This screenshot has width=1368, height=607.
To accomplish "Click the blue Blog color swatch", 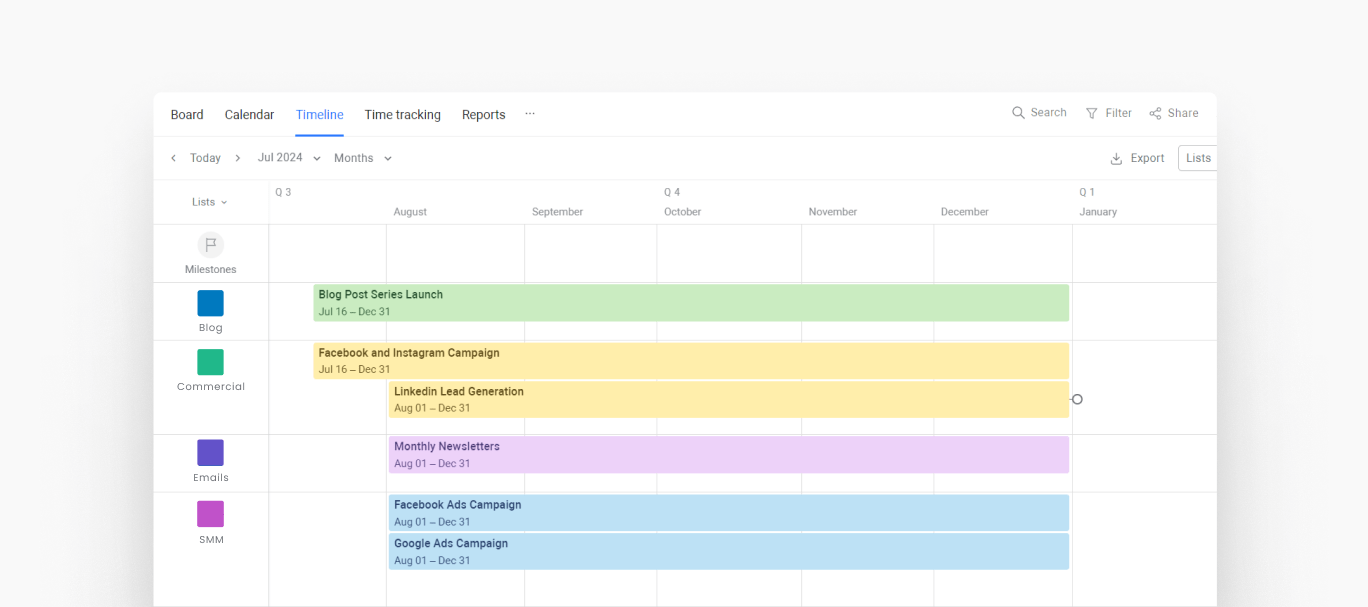I will 210,303.
